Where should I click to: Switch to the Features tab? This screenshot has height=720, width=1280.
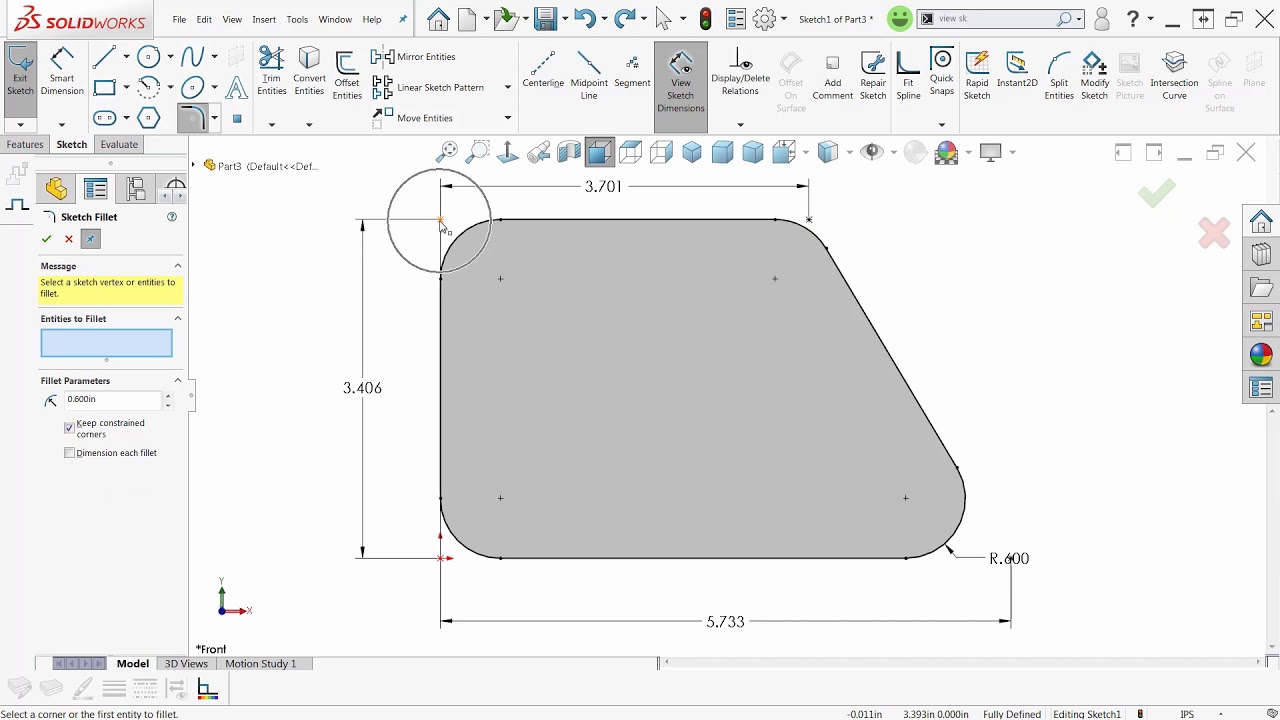25,144
